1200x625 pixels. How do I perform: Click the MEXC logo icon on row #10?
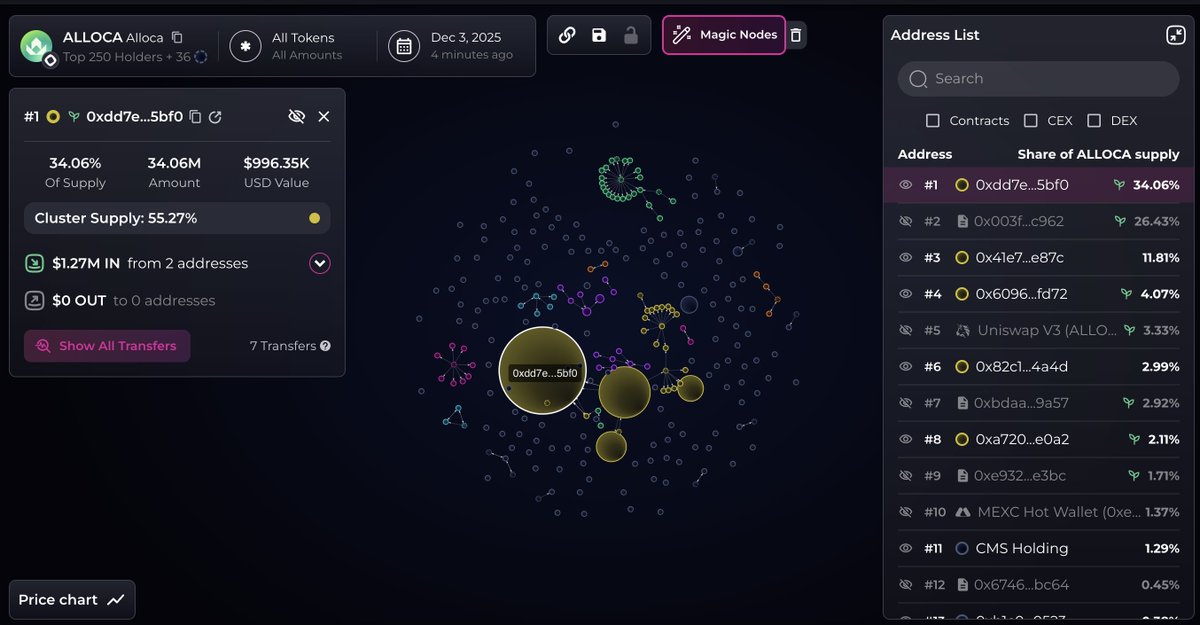click(x=962, y=512)
